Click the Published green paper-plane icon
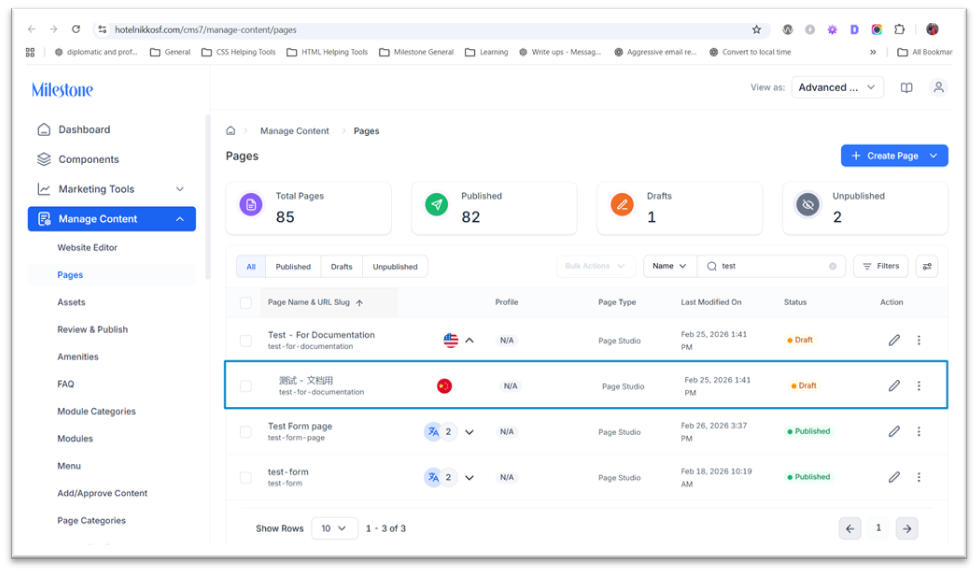Image resolution: width=978 pixels, height=573 pixels. [437, 205]
